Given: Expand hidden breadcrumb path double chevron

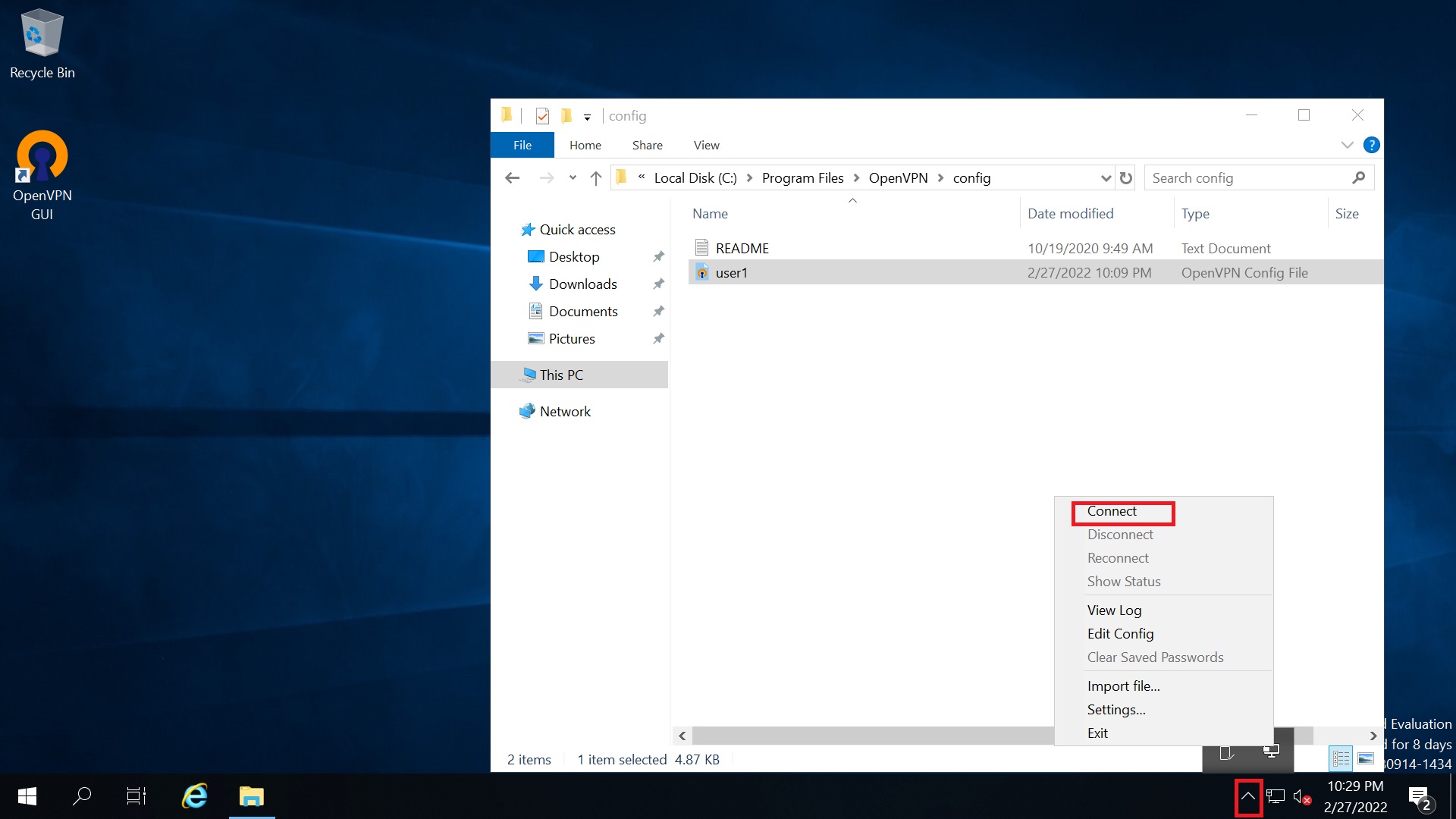Looking at the screenshot, I should click(642, 177).
